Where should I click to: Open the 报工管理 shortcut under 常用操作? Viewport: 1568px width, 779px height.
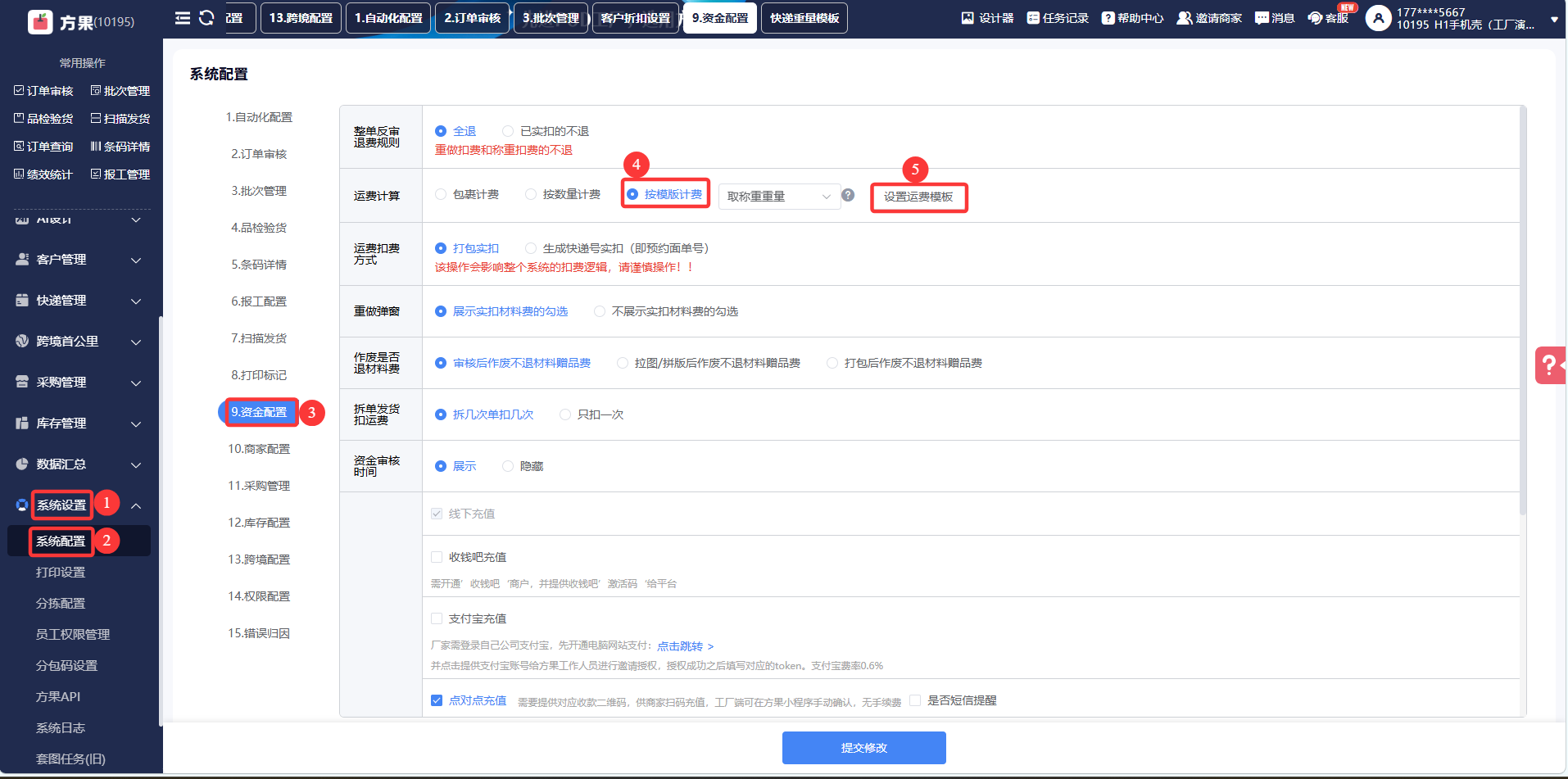pyautogui.click(x=120, y=174)
